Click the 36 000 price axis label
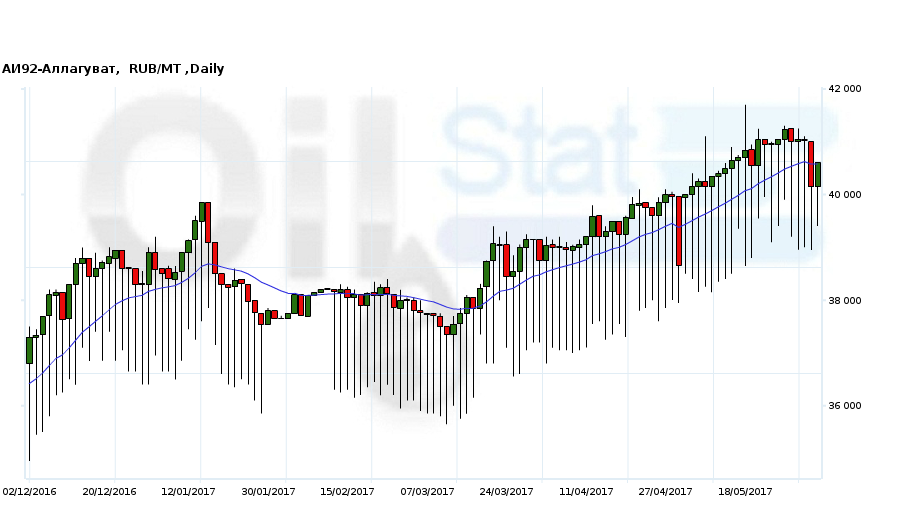This screenshot has width=909, height=509. (844, 406)
